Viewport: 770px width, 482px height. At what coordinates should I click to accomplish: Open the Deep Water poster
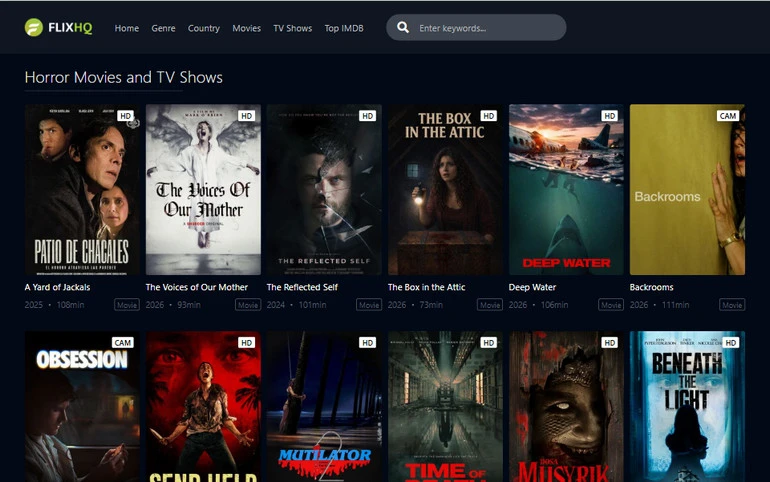pyautogui.click(x=566, y=189)
